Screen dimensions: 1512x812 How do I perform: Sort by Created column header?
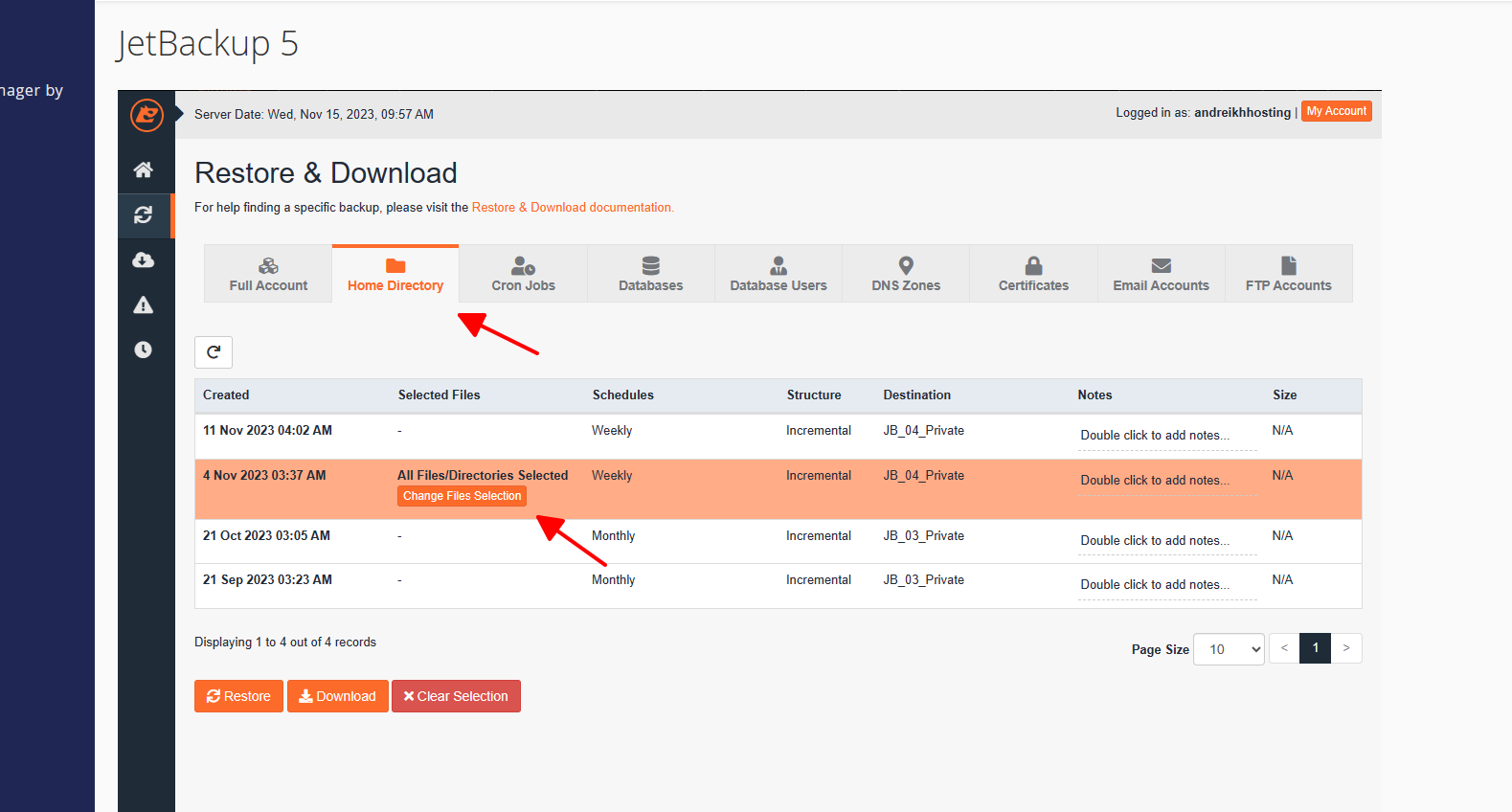tap(226, 395)
